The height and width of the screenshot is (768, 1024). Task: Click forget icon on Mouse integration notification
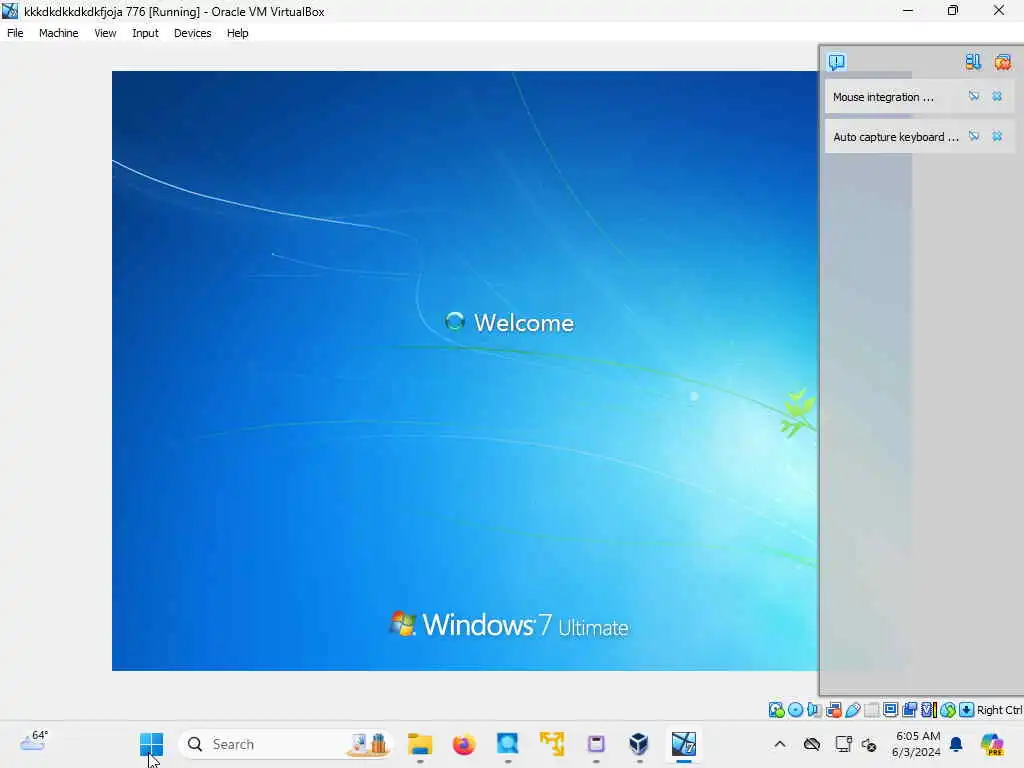[x=974, y=97]
